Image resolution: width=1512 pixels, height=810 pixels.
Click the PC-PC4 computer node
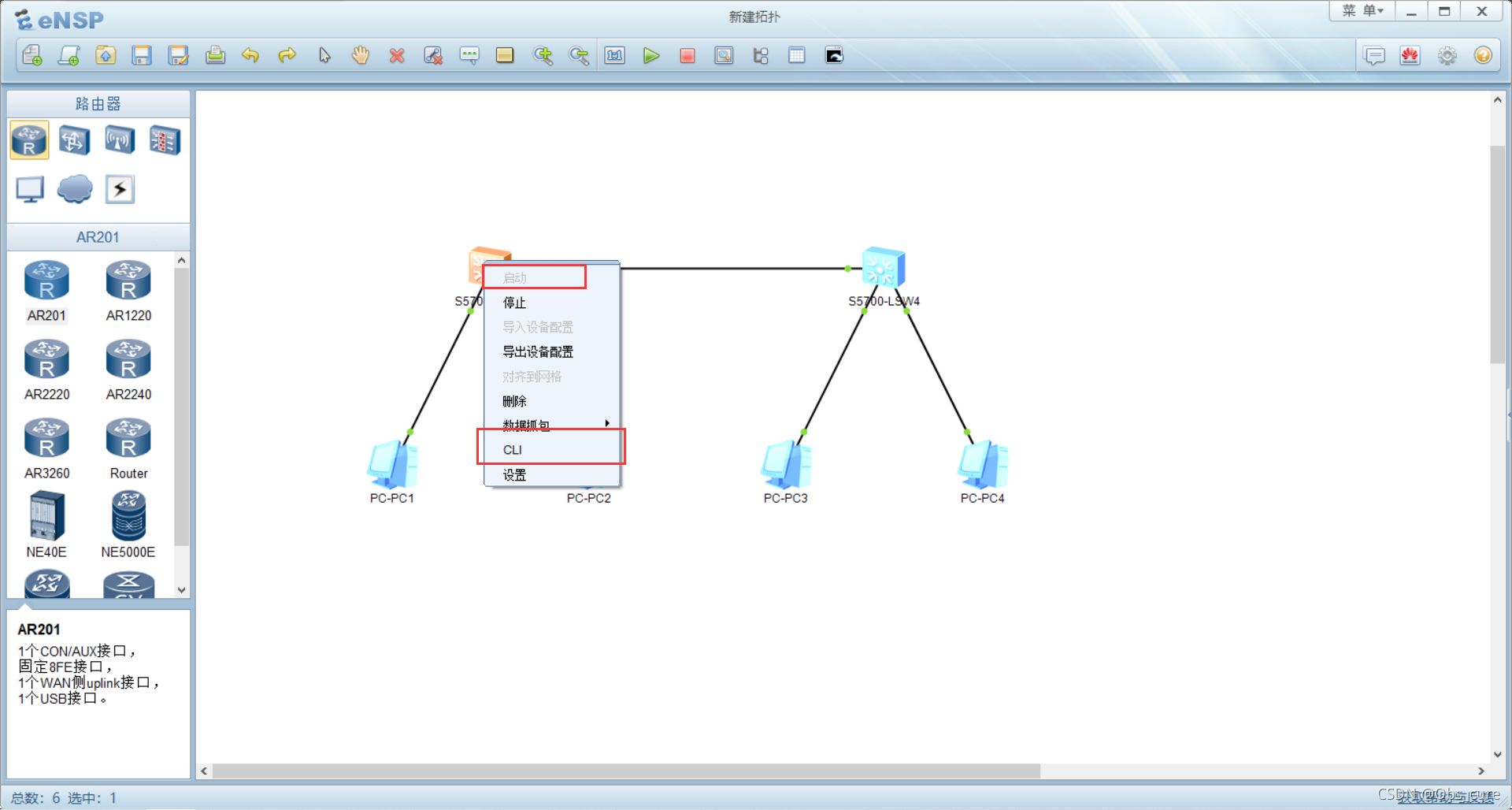pyautogui.click(x=982, y=466)
